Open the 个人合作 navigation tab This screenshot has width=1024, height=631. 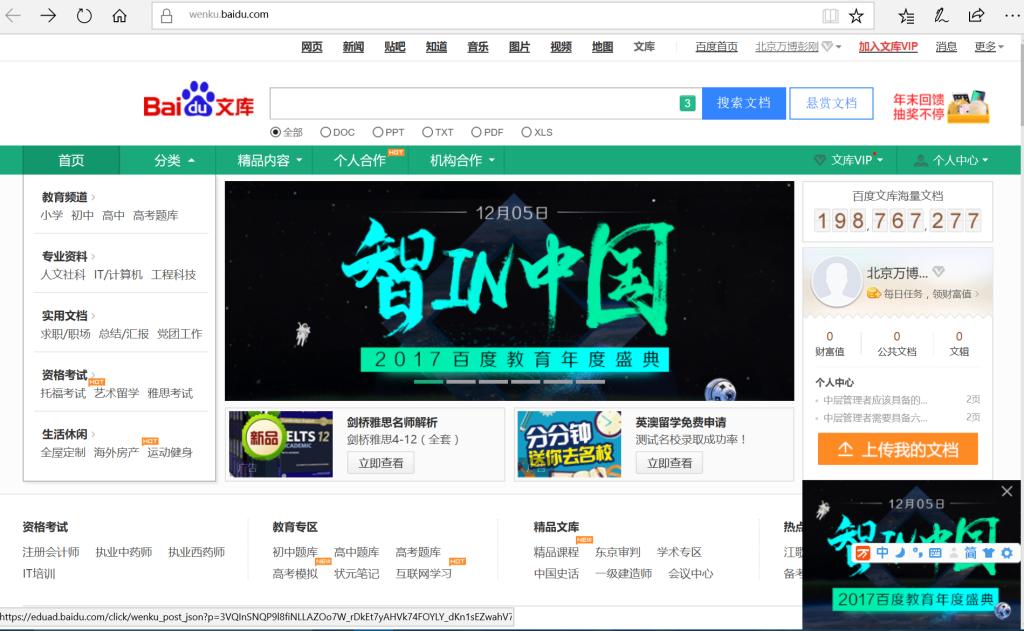tap(360, 160)
